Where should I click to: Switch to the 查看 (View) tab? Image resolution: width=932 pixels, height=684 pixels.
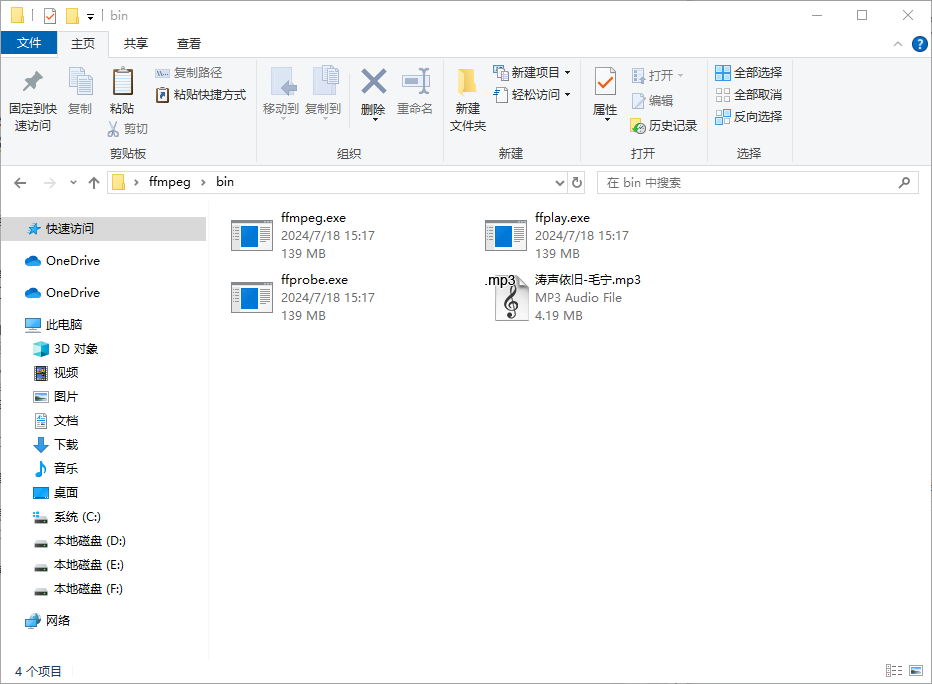point(189,43)
